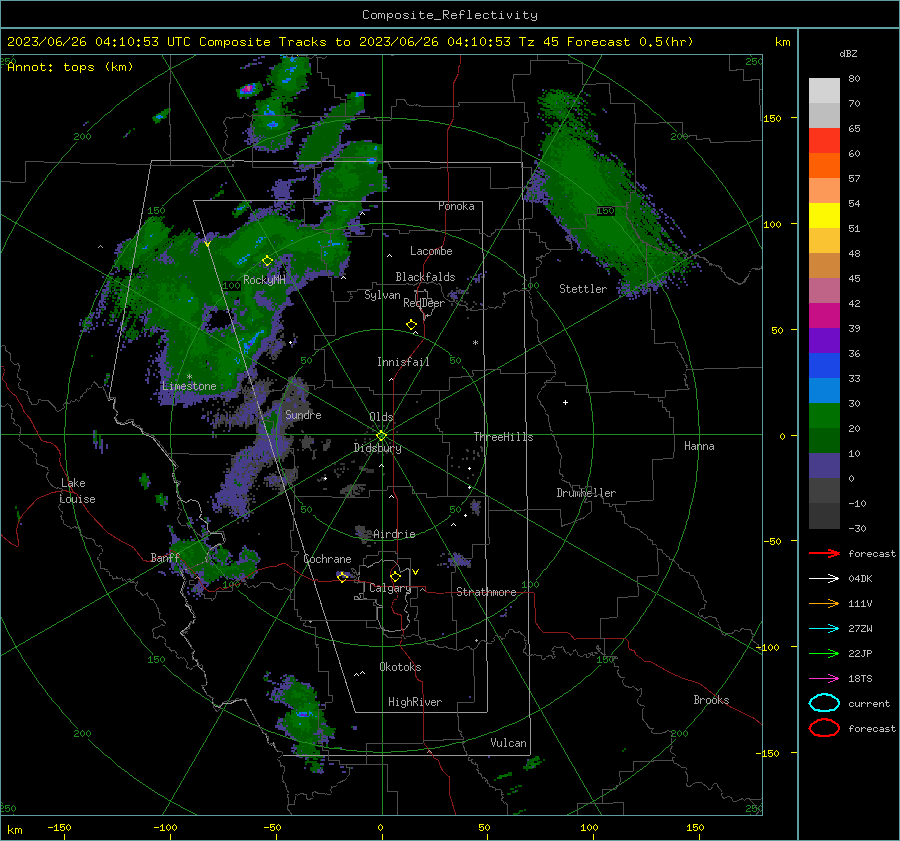Click the Cochrane town label

[327, 559]
